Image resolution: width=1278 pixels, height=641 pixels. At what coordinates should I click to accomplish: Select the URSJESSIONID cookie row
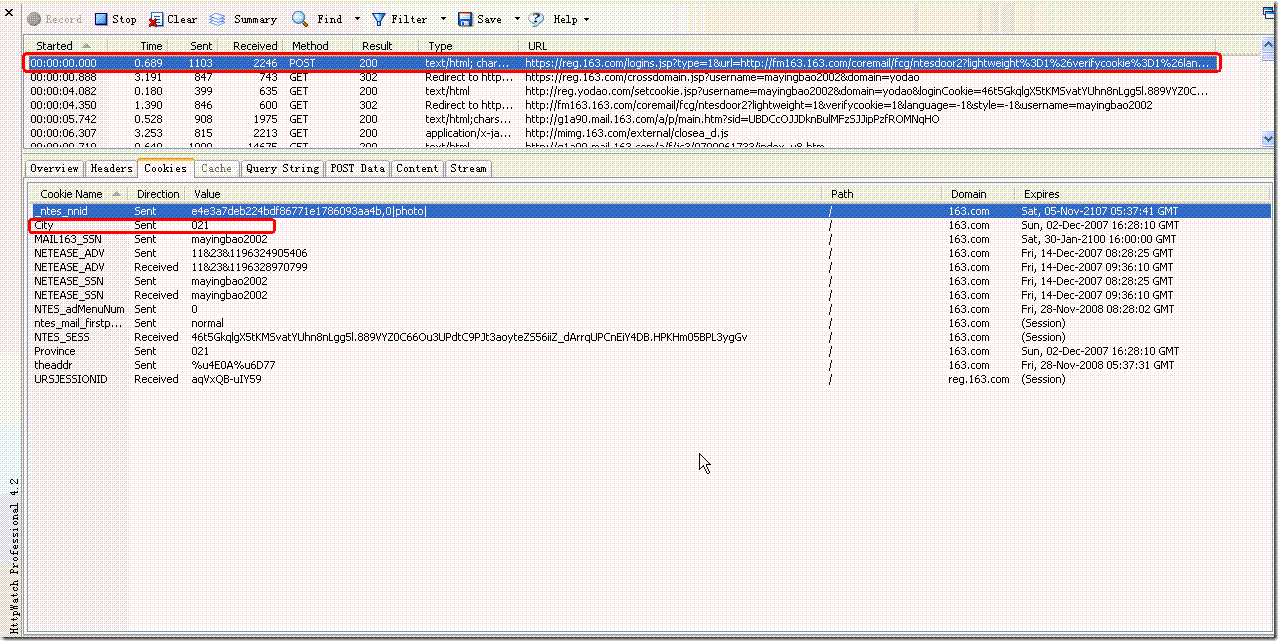649,379
